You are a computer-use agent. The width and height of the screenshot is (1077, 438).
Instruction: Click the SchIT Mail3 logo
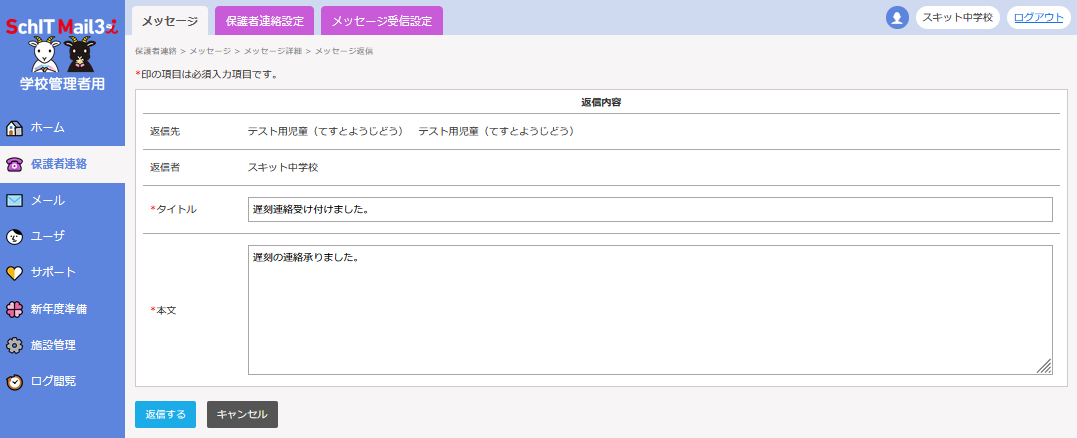62,25
